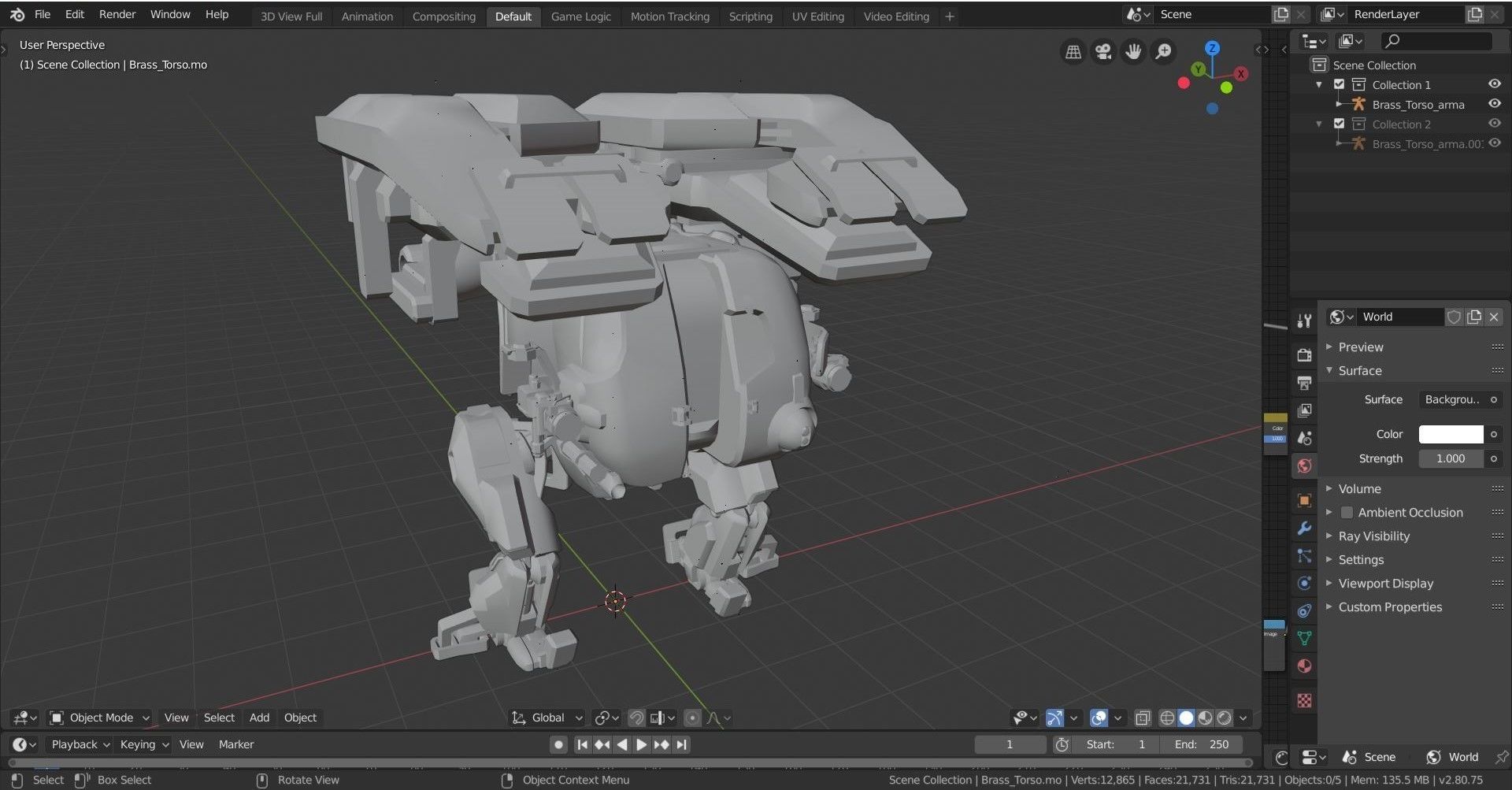
Task: Hide Brass_Torso_arma with its eye icon
Action: (1494, 104)
